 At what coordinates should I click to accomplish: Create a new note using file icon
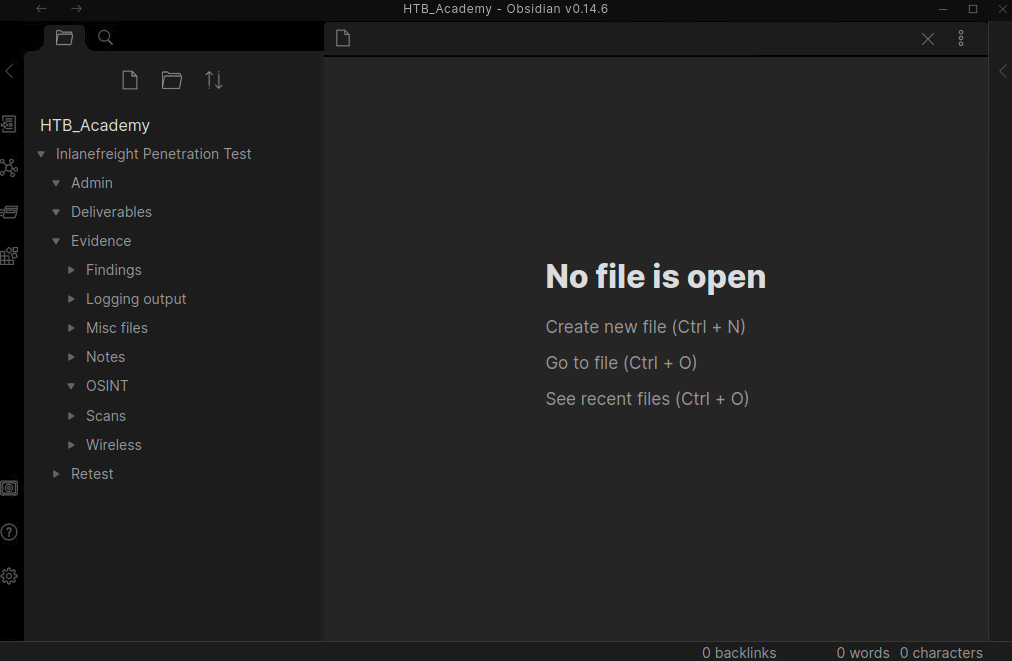coord(129,80)
